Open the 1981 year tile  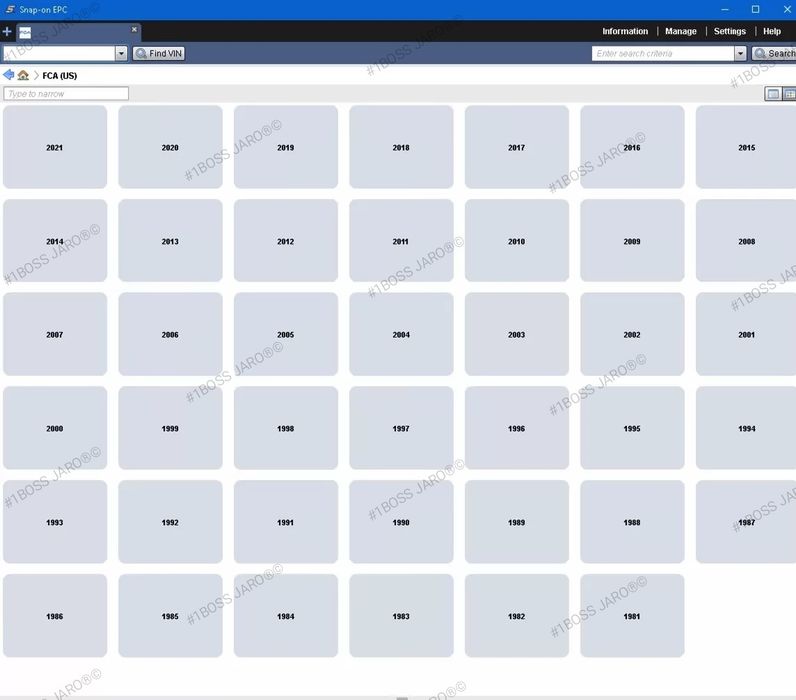pyautogui.click(x=632, y=616)
